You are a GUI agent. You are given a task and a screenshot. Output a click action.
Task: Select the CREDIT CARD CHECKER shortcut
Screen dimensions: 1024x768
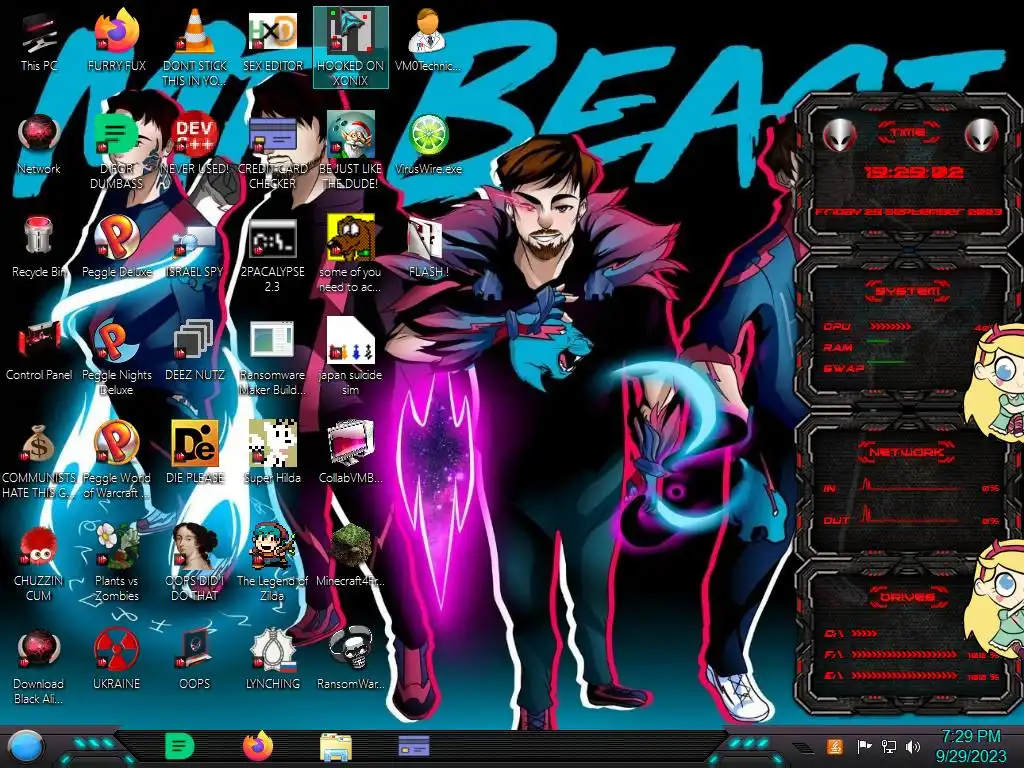[x=272, y=150]
